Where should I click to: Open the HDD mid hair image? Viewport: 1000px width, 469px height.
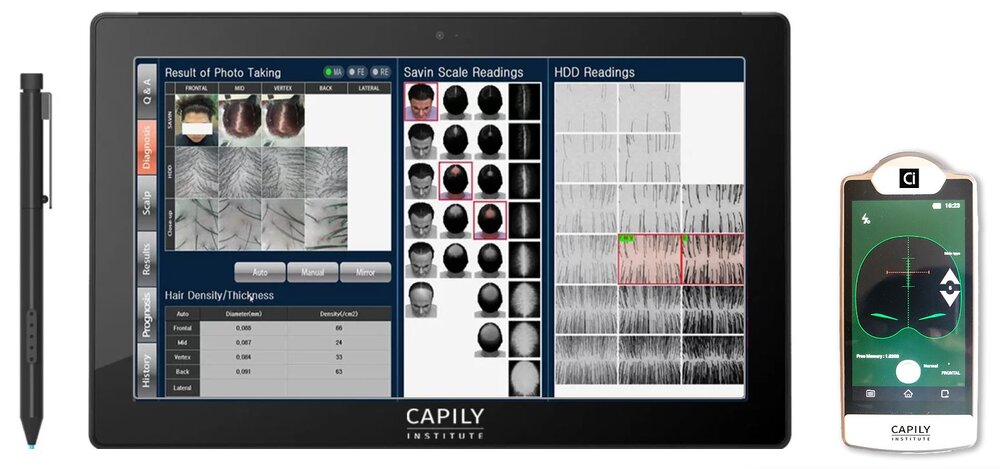pos(240,172)
